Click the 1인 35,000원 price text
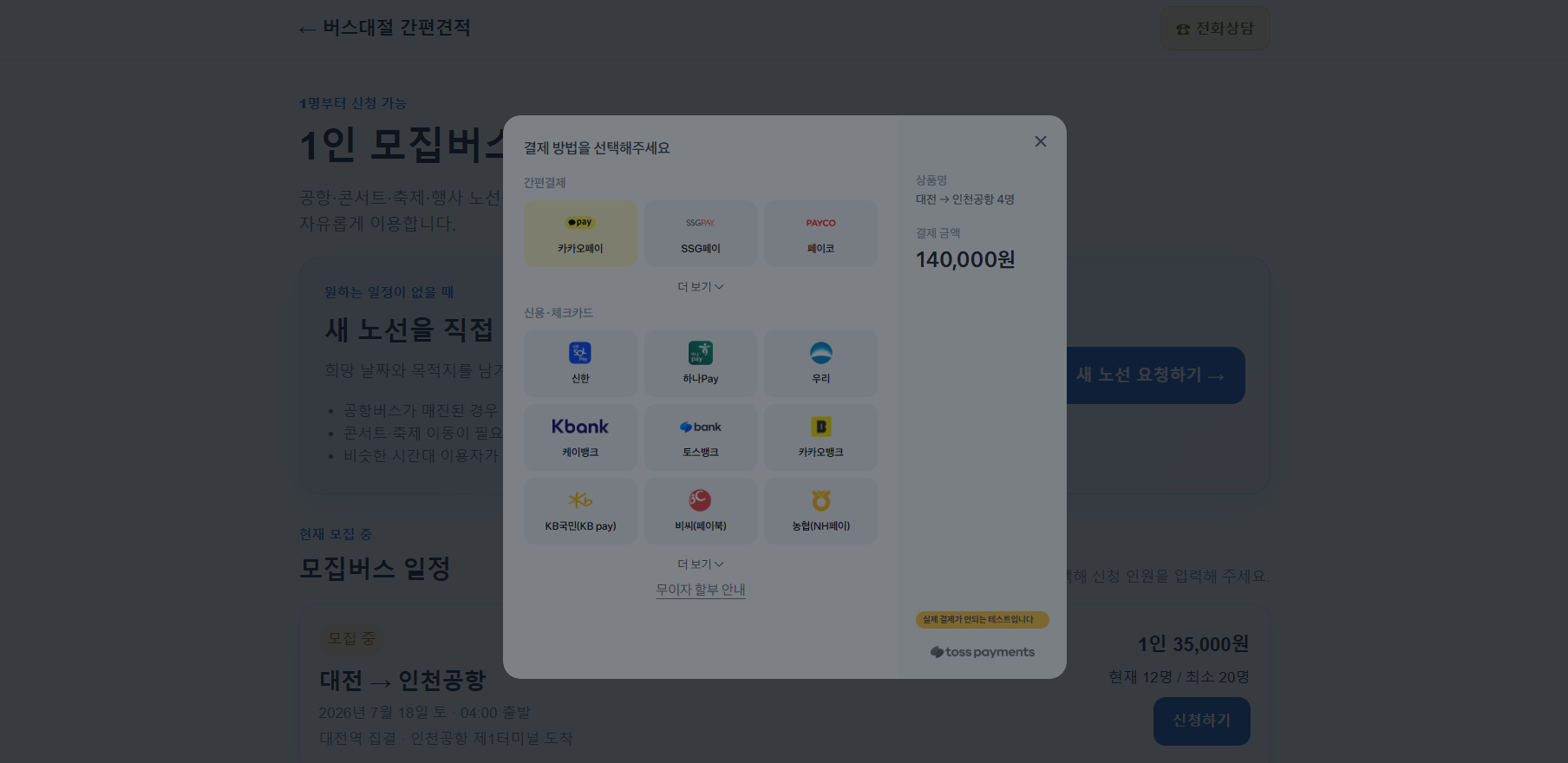Viewport: 1568px width, 763px height. pyautogui.click(x=1193, y=644)
